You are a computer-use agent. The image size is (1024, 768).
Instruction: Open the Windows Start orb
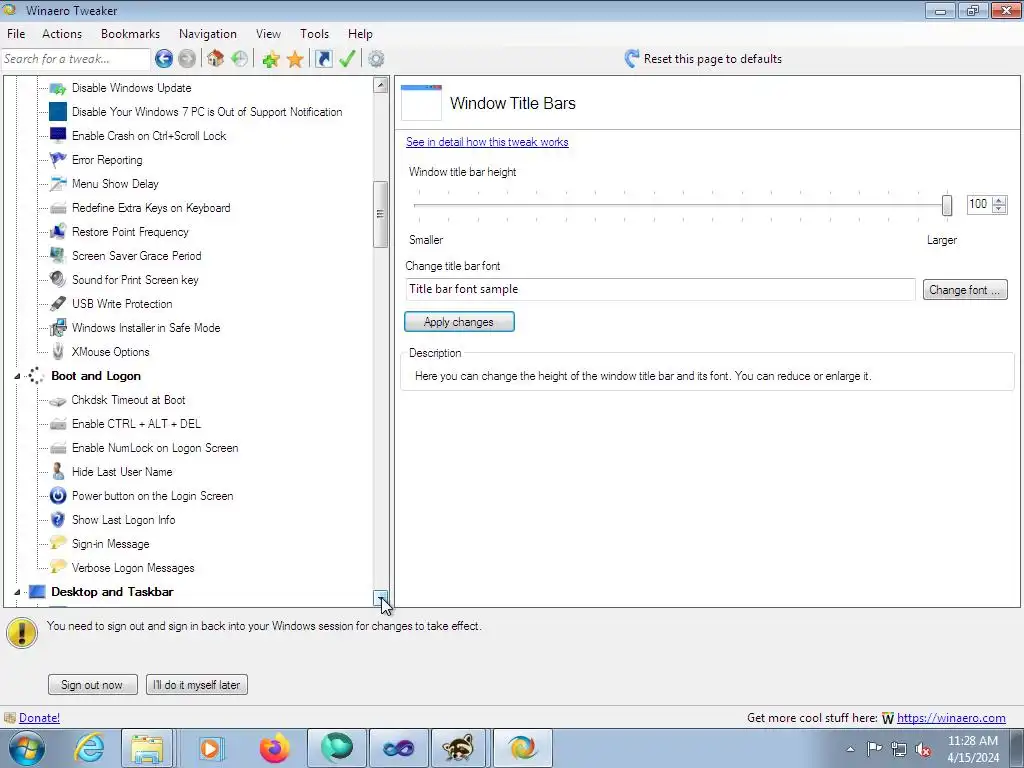(x=27, y=748)
